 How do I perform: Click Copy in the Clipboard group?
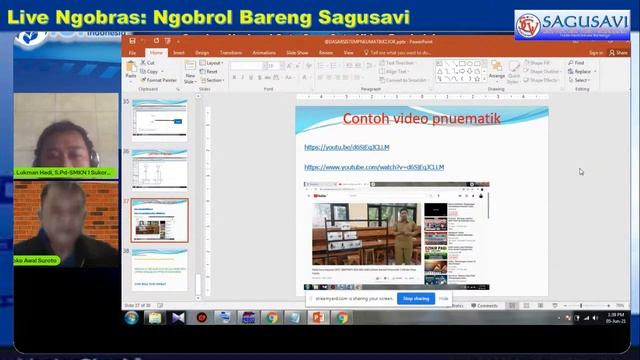pos(150,71)
